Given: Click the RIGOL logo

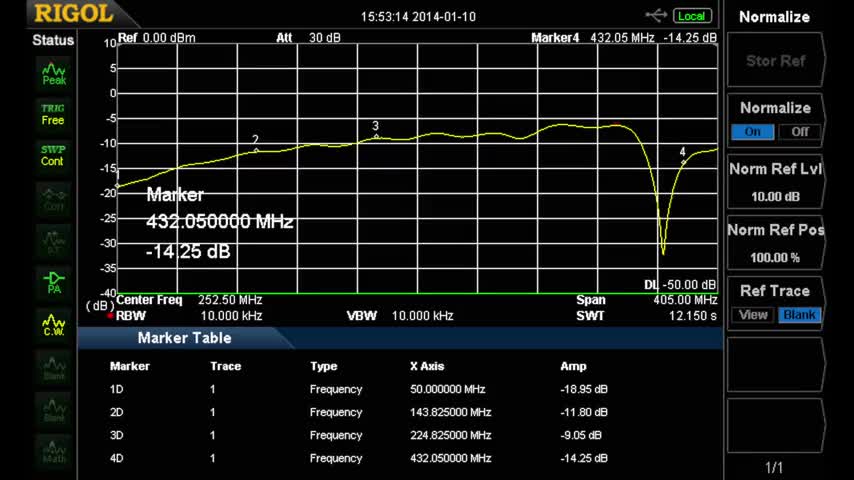Looking at the screenshot, I should click(x=74, y=14).
